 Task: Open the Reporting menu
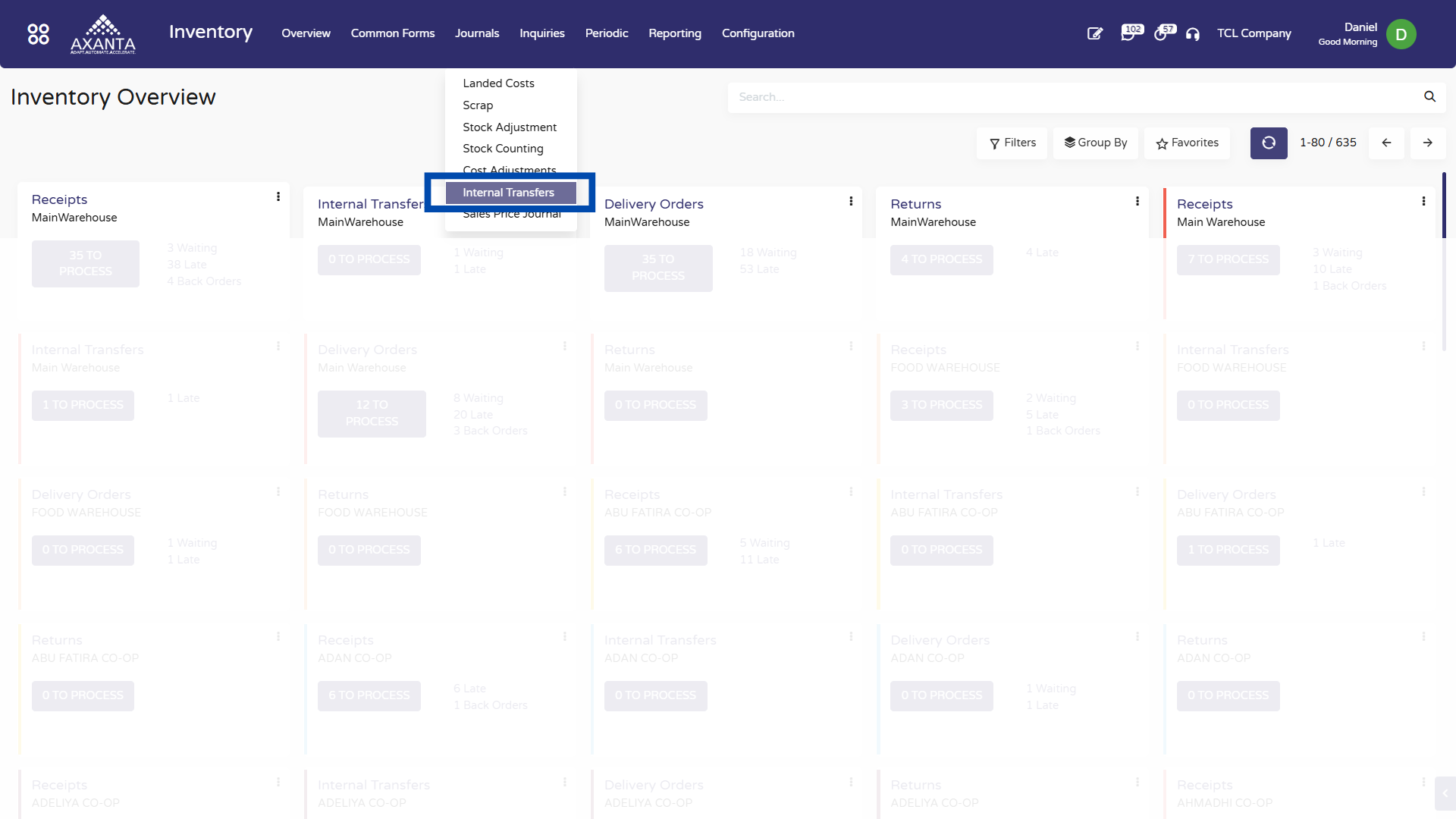tap(674, 33)
